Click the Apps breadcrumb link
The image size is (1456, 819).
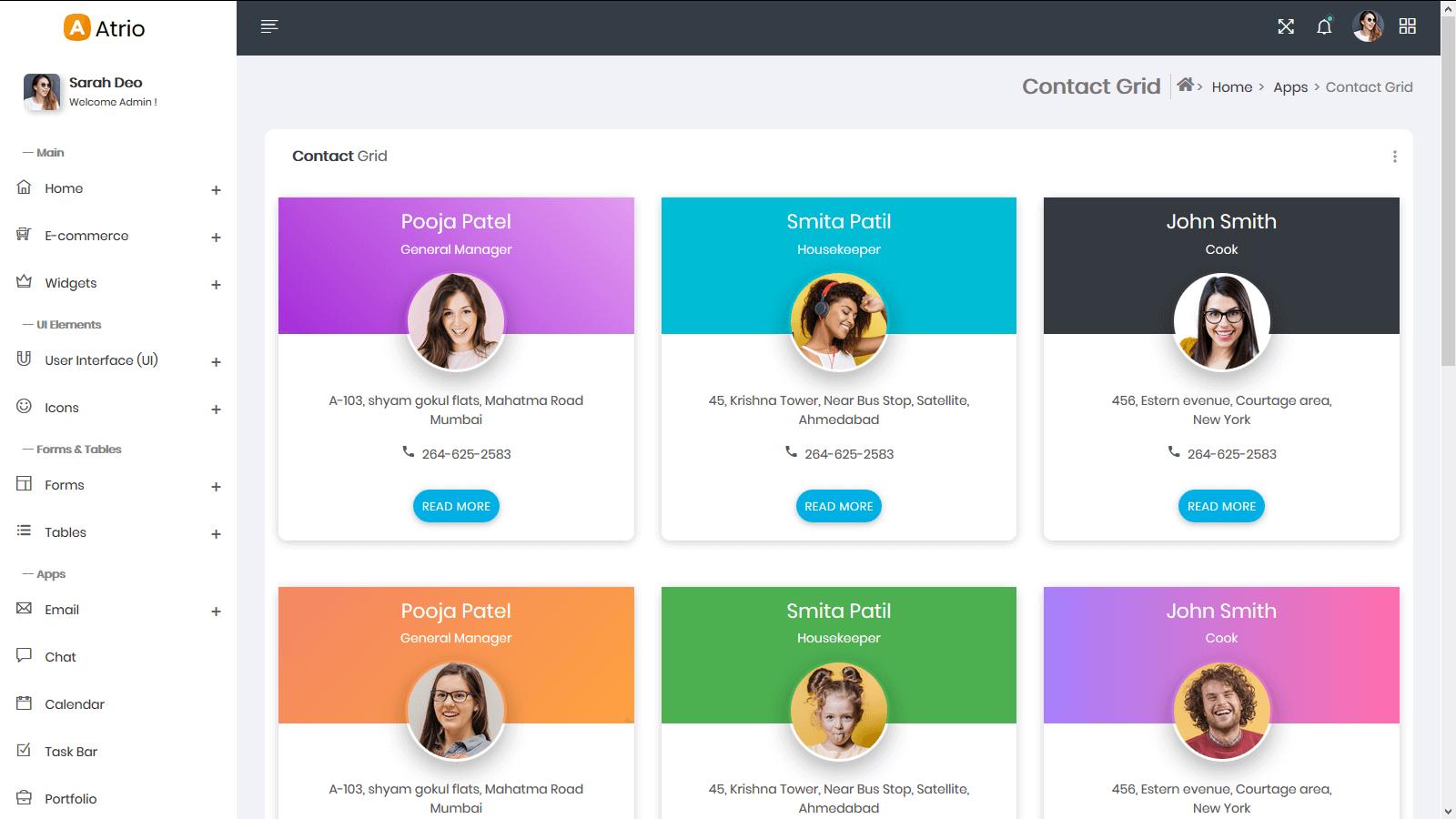(1289, 87)
